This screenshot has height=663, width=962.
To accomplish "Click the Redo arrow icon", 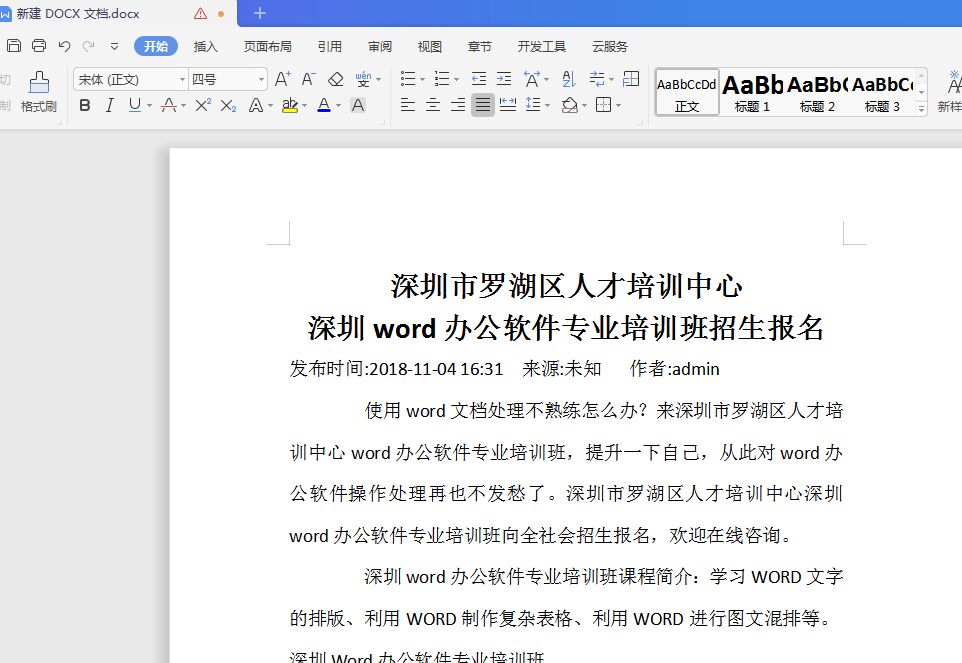I will tap(89, 46).
